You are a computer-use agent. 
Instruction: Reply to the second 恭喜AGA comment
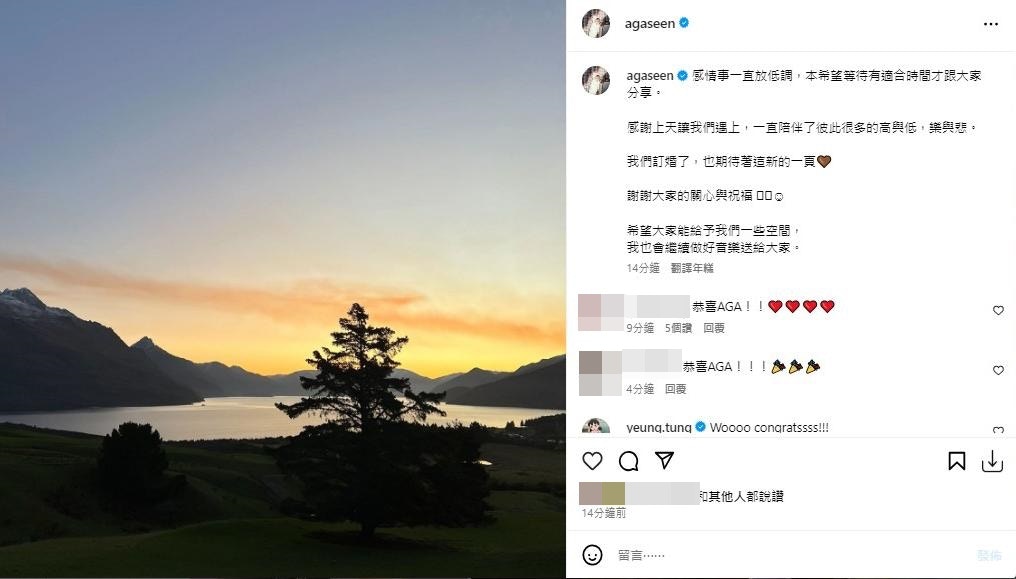(675, 389)
